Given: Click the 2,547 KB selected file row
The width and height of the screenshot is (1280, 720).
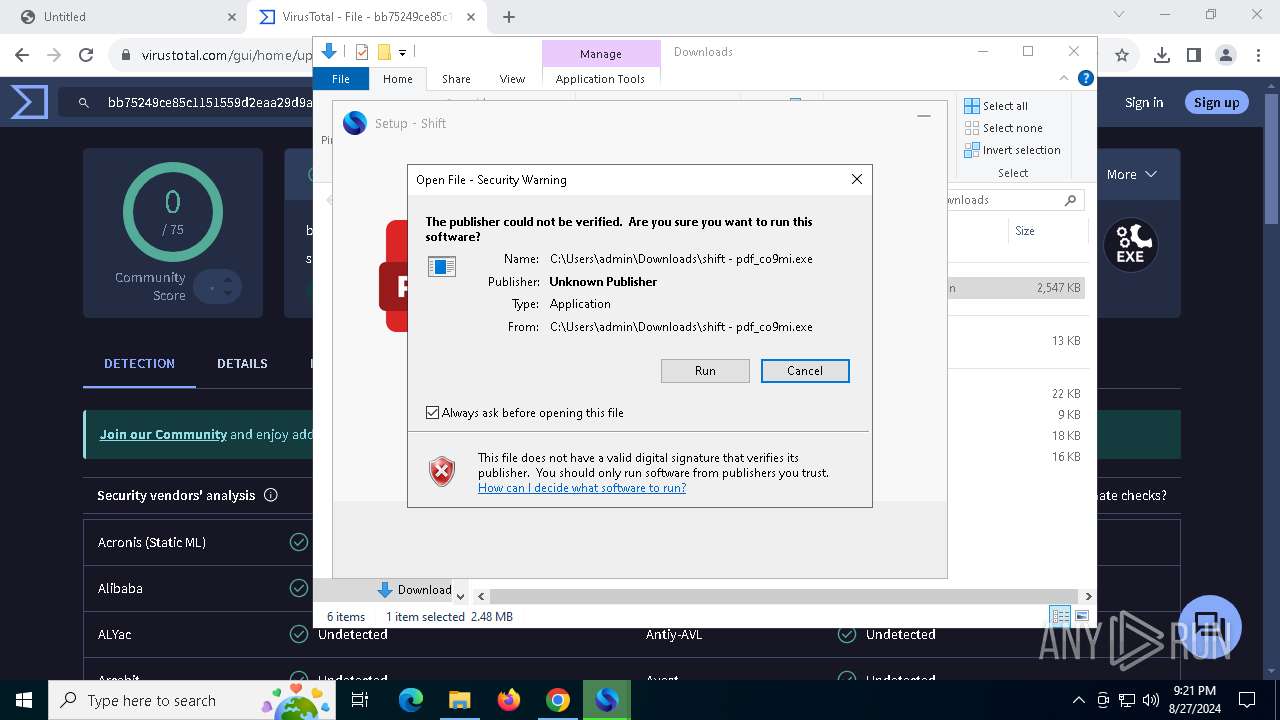Looking at the screenshot, I should coord(1015,288).
